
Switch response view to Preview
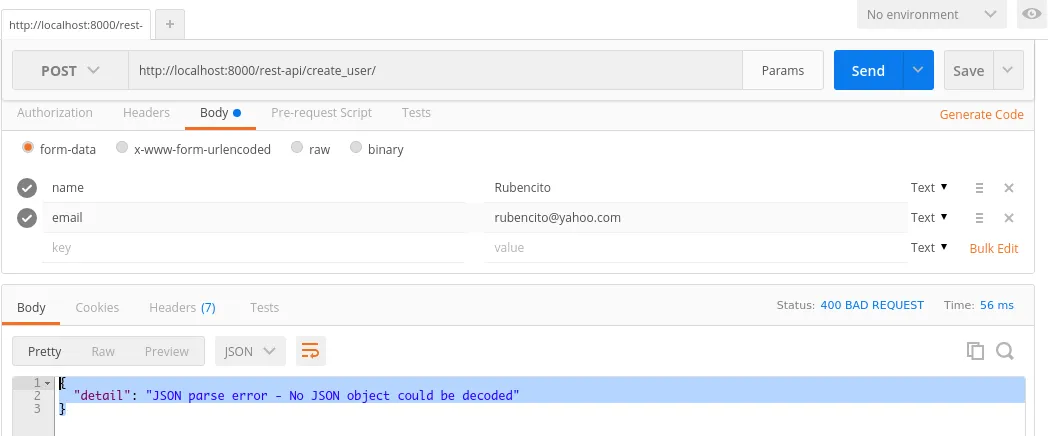[x=167, y=351]
